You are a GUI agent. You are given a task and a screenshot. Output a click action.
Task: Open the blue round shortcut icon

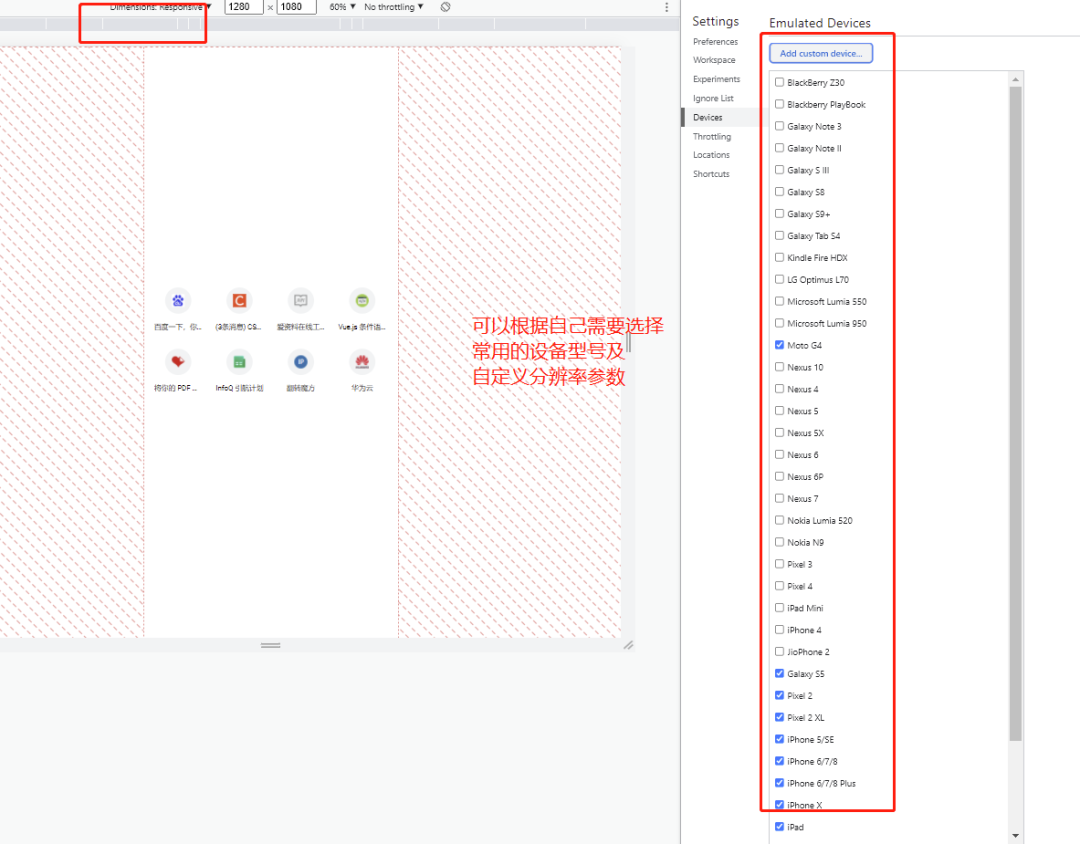pos(300,362)
